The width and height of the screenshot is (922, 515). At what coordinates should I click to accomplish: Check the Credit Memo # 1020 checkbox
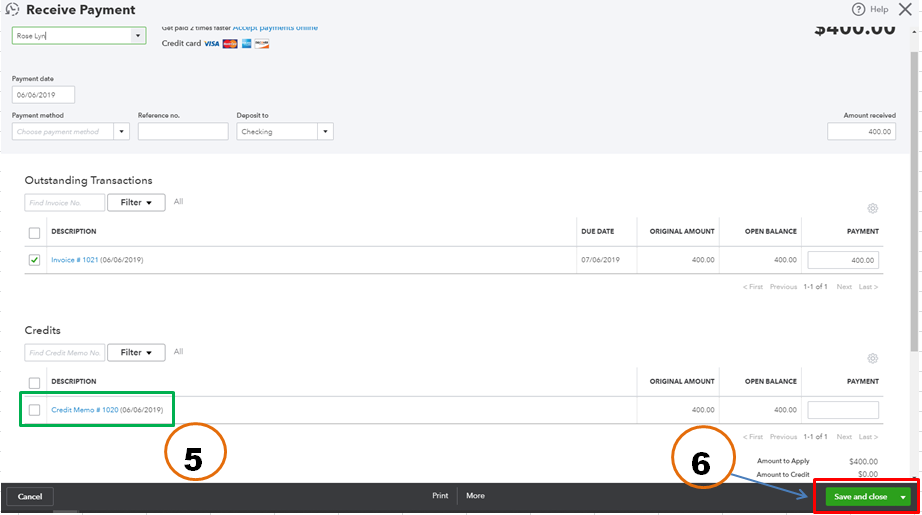[35, 410]
